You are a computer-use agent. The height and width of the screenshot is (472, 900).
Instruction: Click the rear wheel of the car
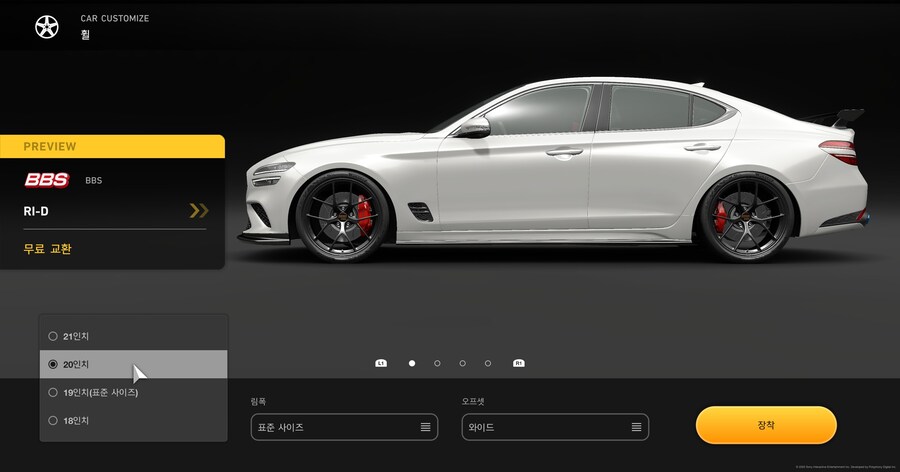[x=747, y=216]
